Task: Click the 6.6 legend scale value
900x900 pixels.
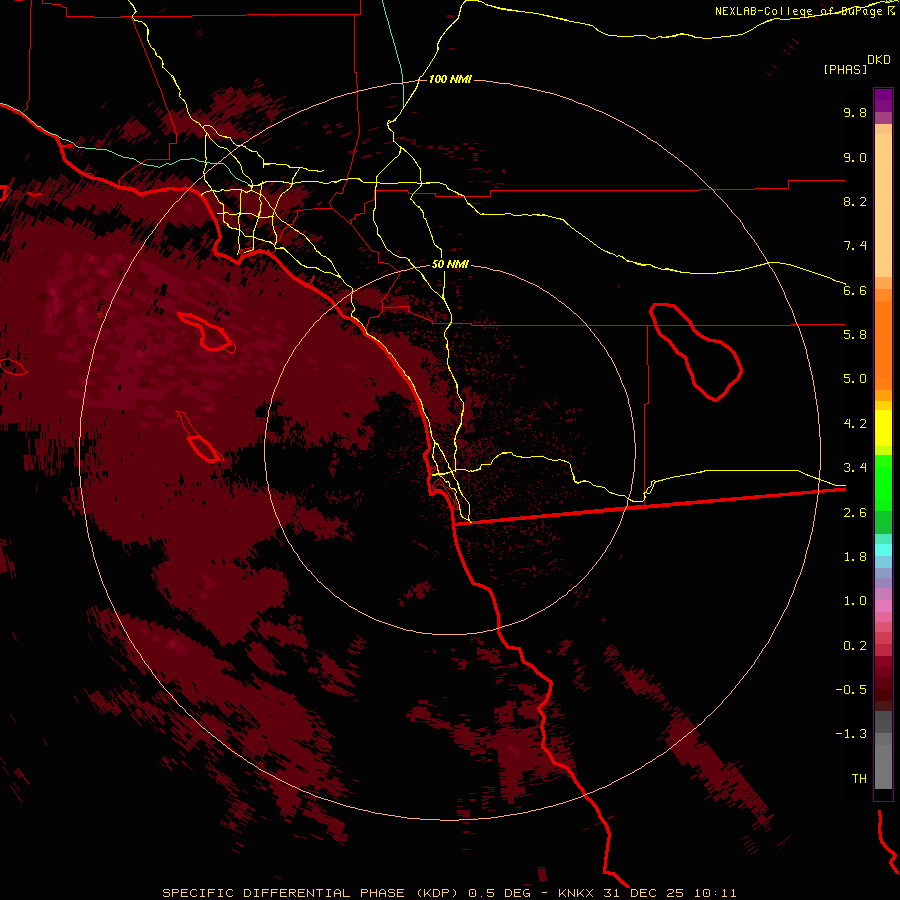Action: (x=855, y=290)
